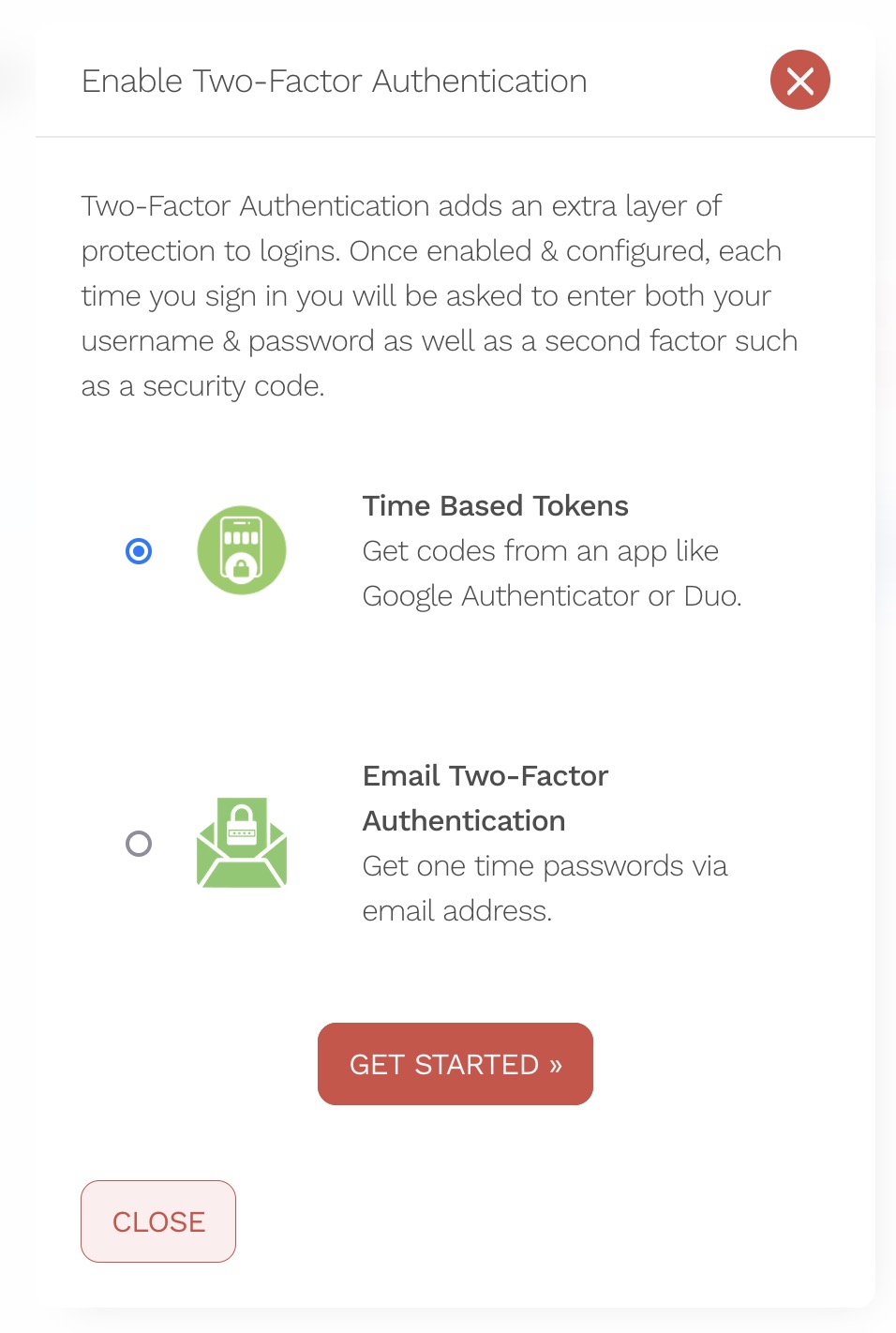
Task: Click the introductory paragraph about Two-Factor Authentication
Action: pyautogui.click(x=439, y=295)
